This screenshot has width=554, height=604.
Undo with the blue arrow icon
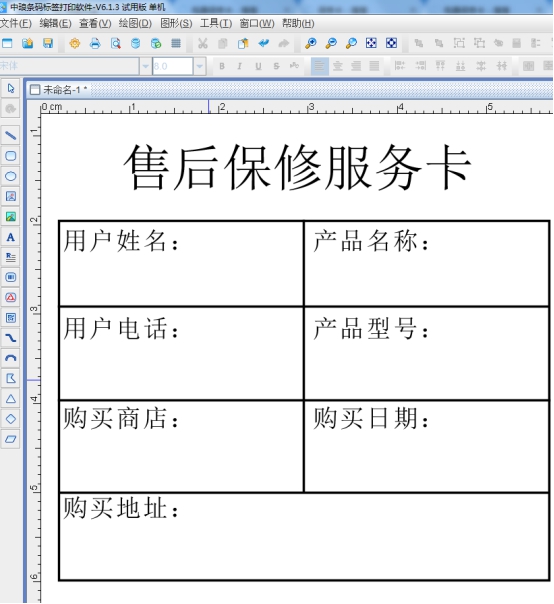pos(264,43)
